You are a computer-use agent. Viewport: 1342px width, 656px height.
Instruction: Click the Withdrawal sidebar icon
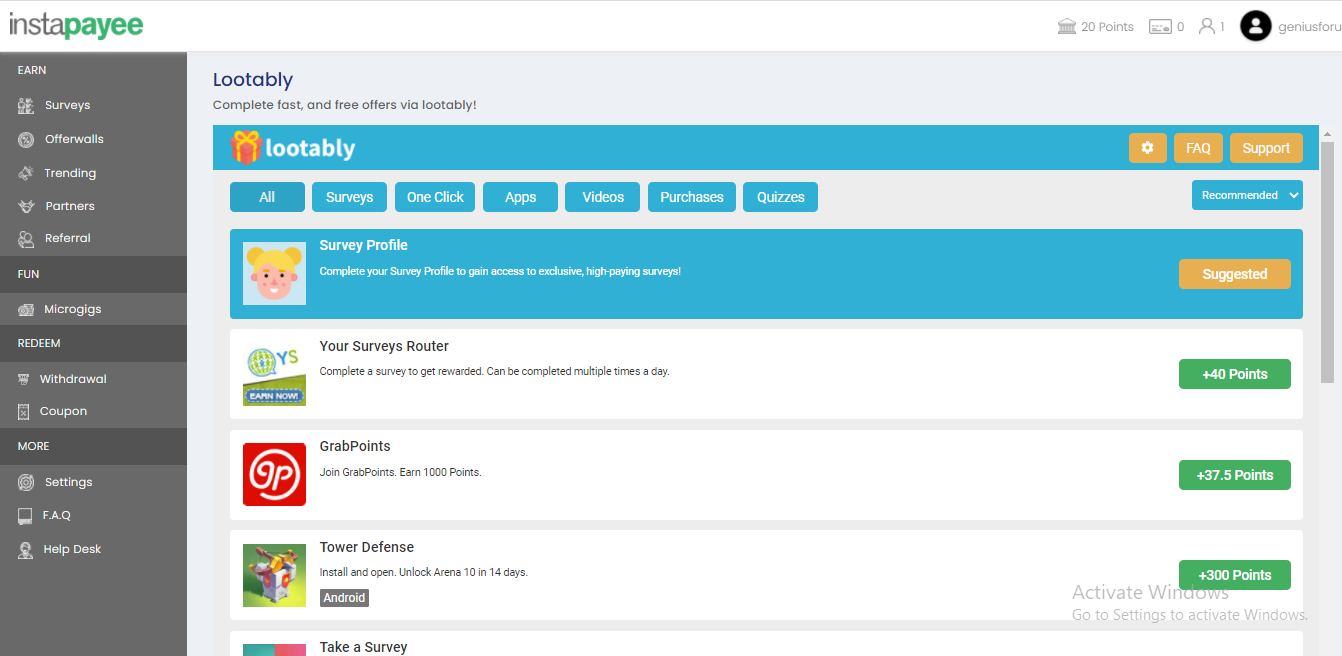(x=24, y=379)
